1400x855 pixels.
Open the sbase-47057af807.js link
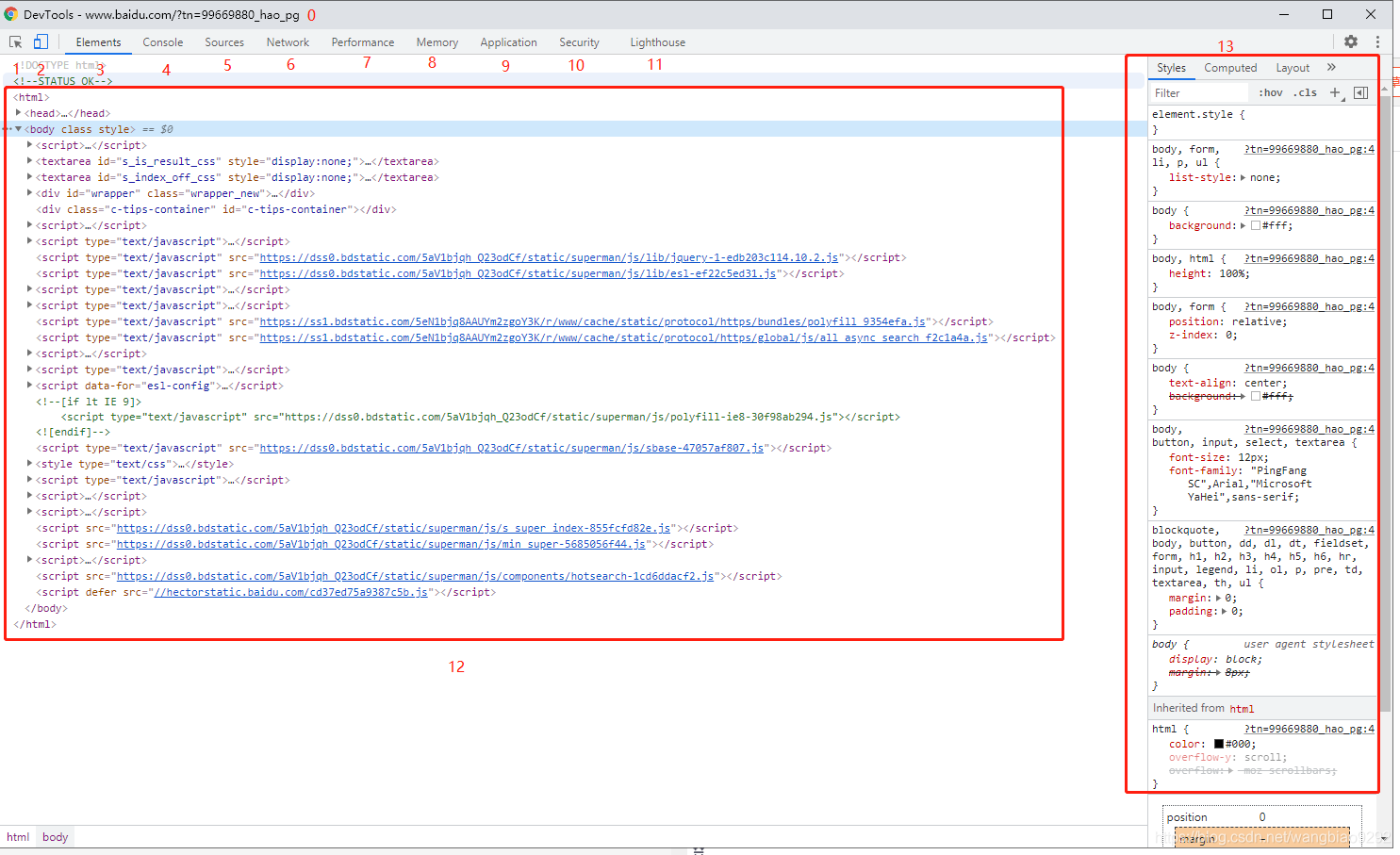coord(512,448)
